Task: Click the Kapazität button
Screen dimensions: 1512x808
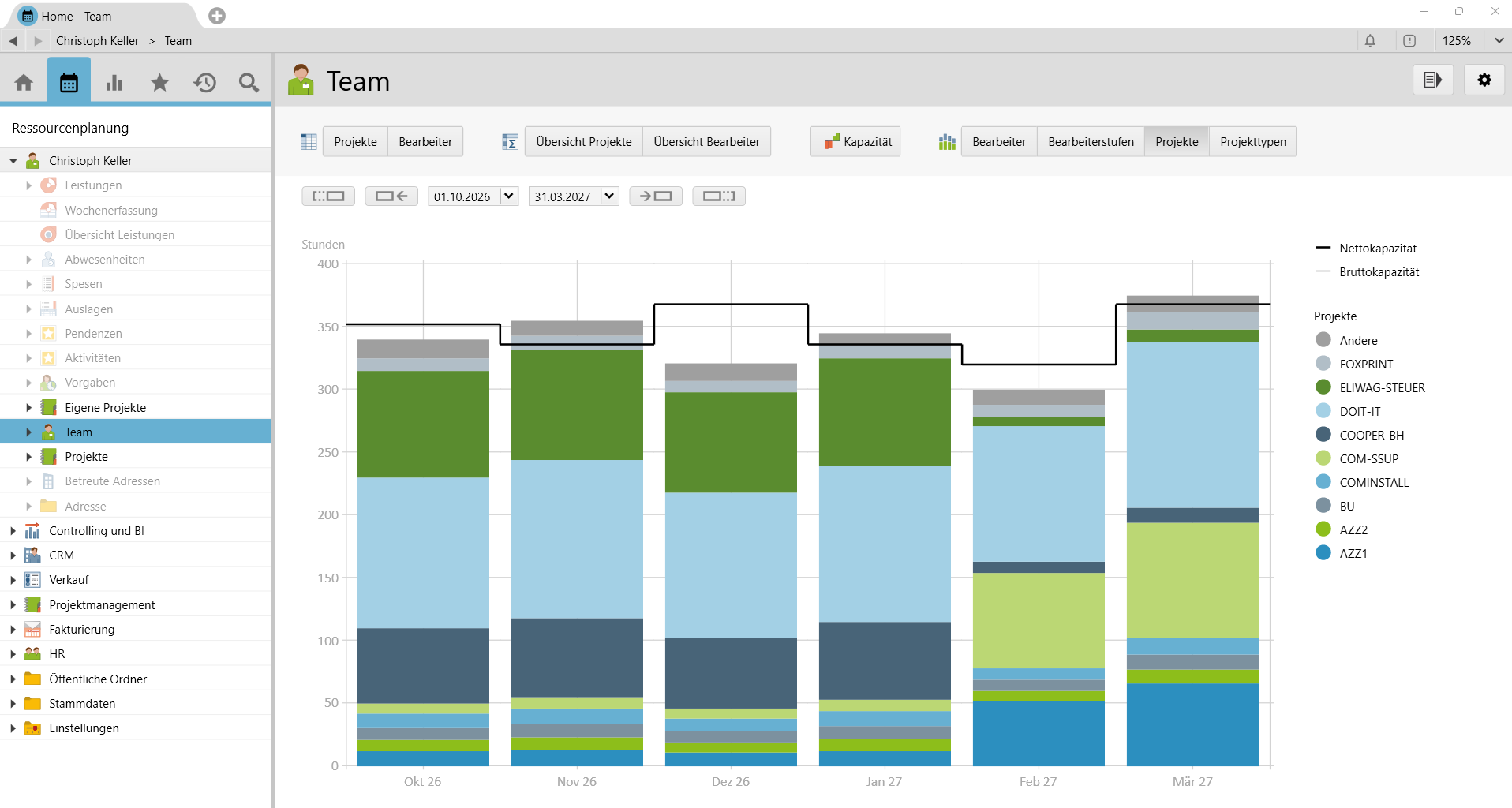Action: (855, 142)
